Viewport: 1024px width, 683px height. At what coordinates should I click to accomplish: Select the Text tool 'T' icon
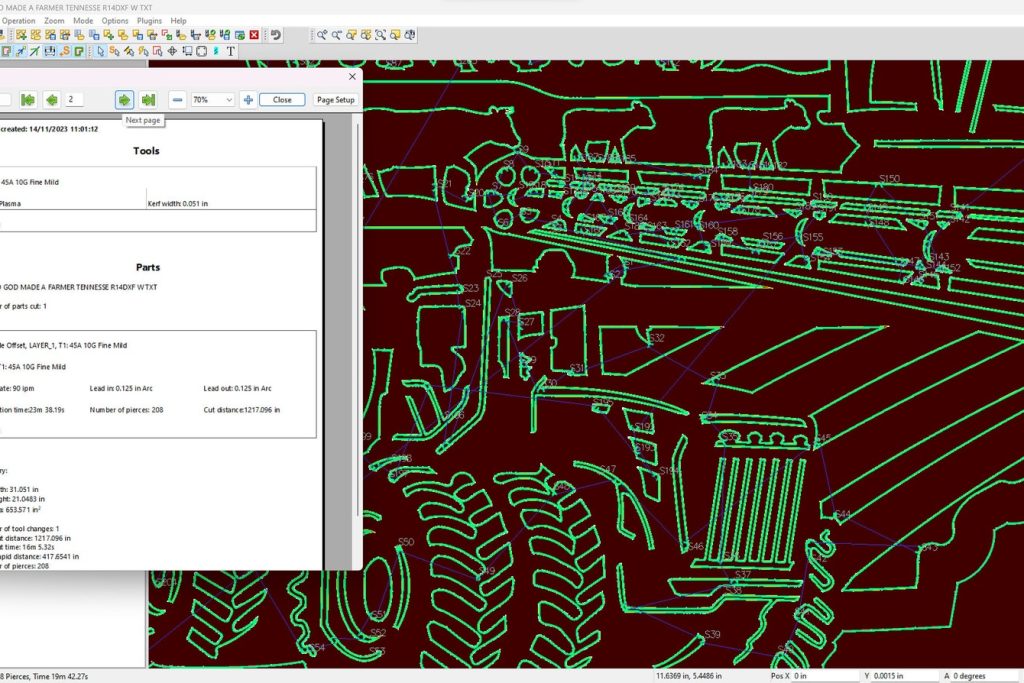click(230, 51)
